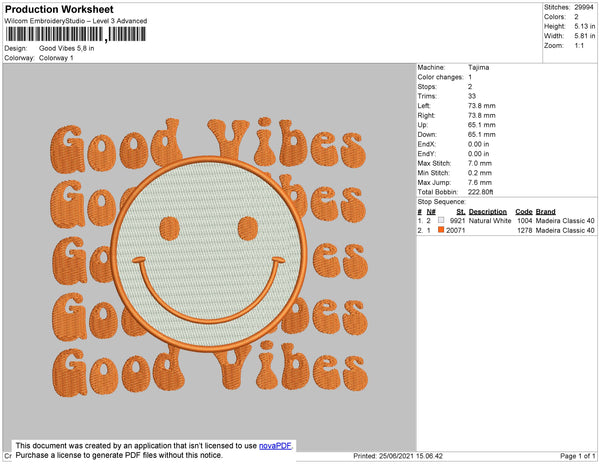The image size is (600, 464).
Task: Click the N# column header
Action: (431, 211)
